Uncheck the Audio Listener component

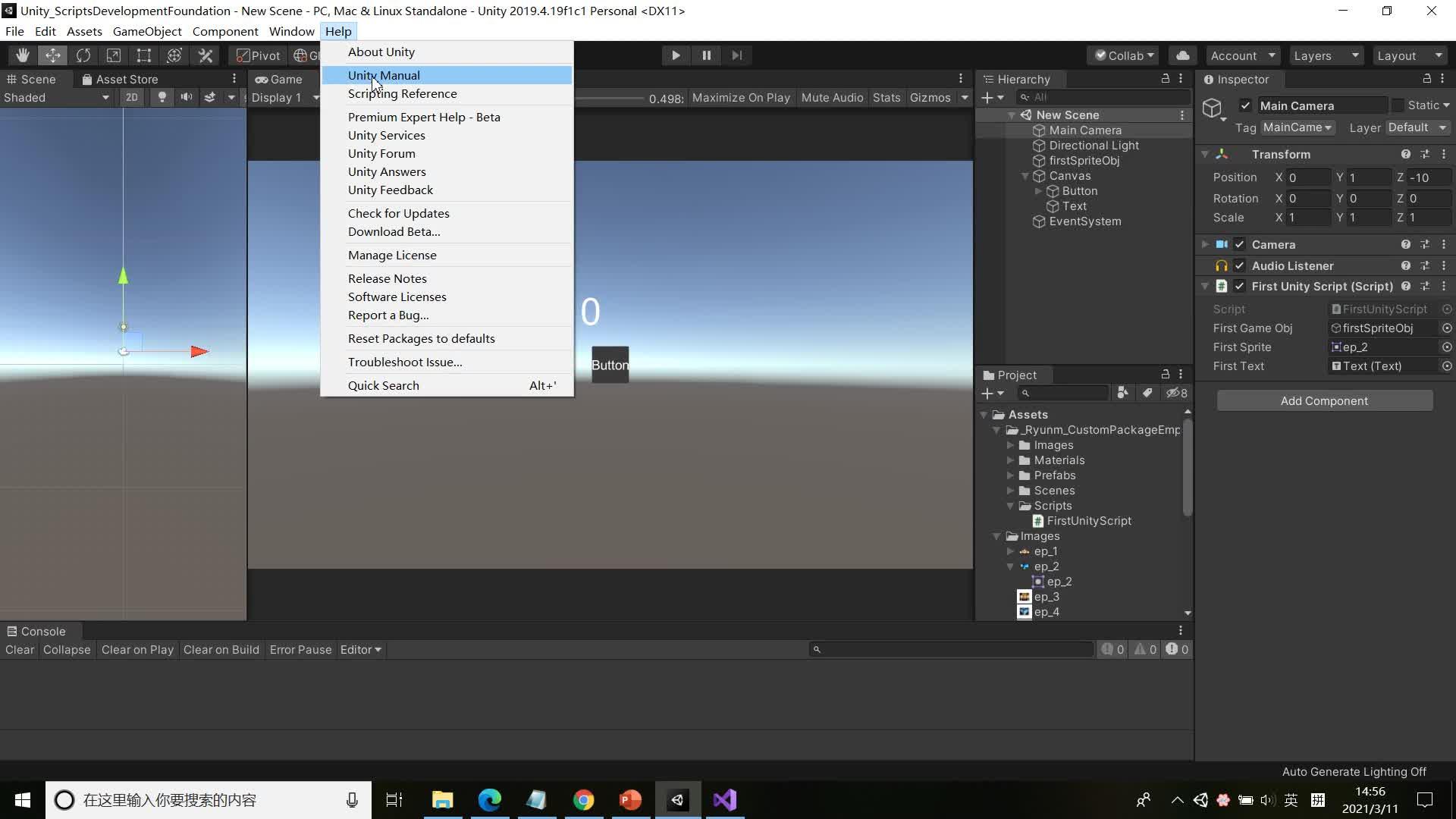[1239, 265]
